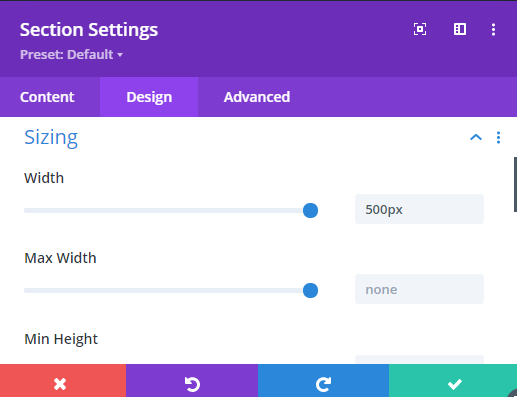This screenshot has width=517, height=397.
Task: Click the purple undo arrow button
Action: point(192,381)
